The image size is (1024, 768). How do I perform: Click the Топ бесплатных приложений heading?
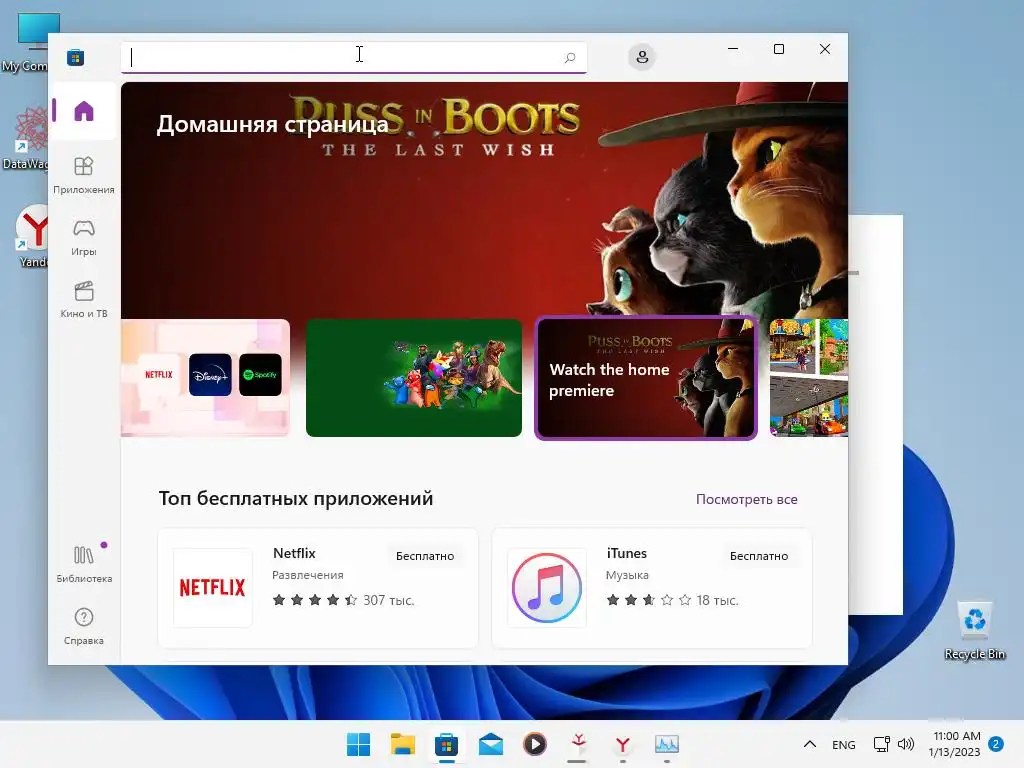(x=296, y=498)
